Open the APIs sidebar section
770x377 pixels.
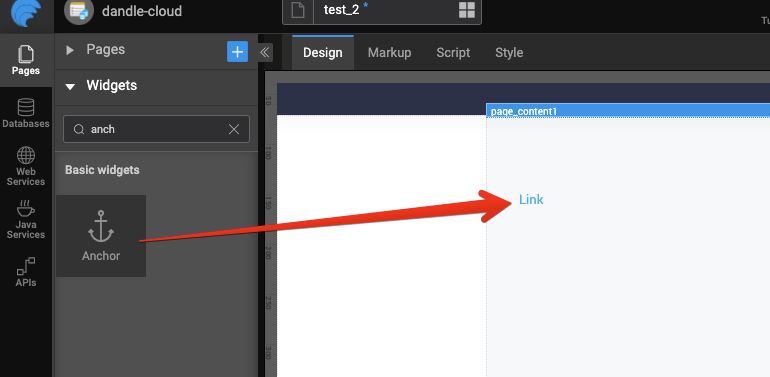26,271
